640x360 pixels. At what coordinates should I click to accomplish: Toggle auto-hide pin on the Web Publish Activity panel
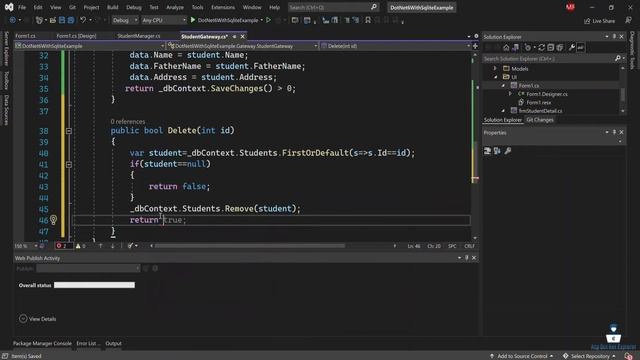tap(467, 258)
